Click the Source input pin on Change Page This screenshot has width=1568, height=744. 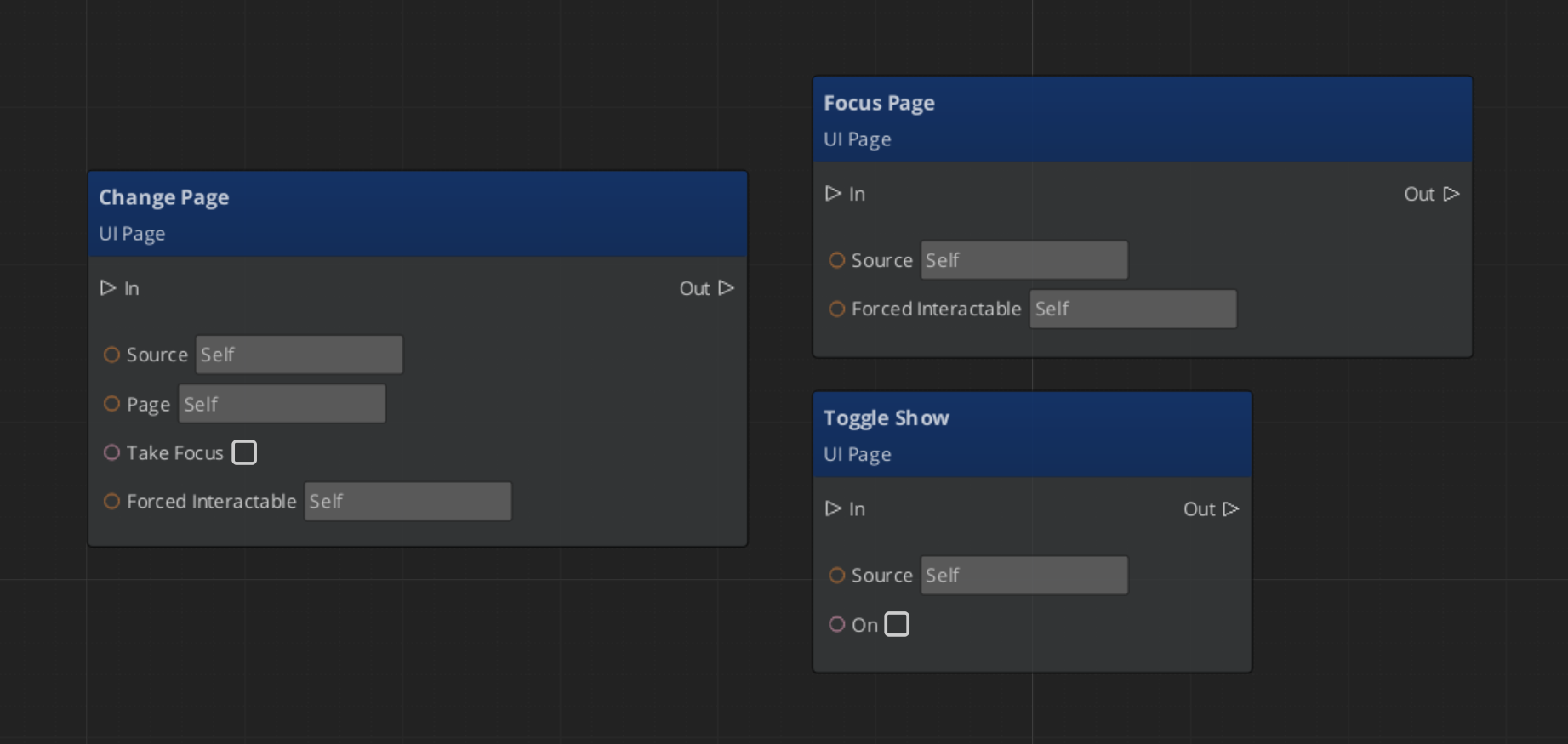coord(111,355)
